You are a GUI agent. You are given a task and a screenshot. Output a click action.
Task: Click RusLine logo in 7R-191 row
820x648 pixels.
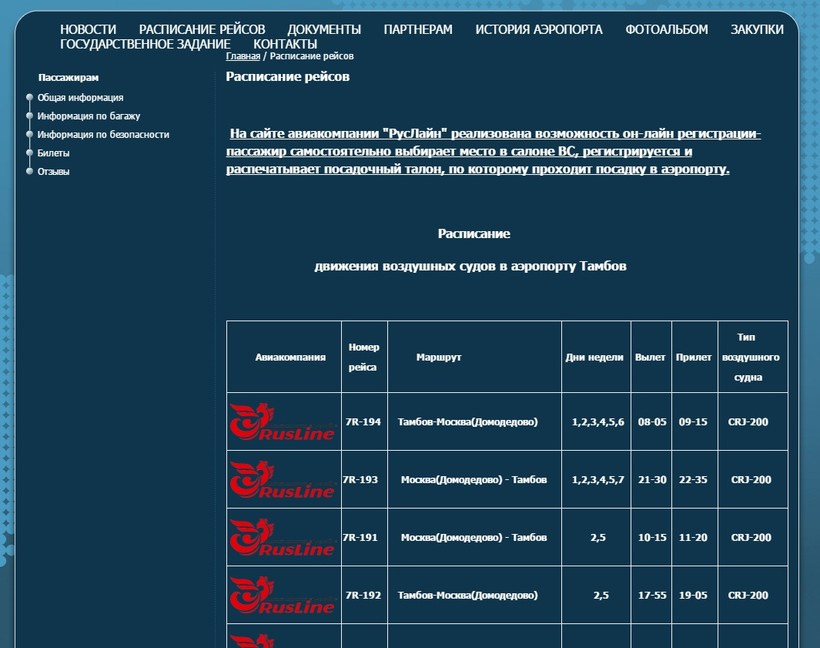(283, 537)
